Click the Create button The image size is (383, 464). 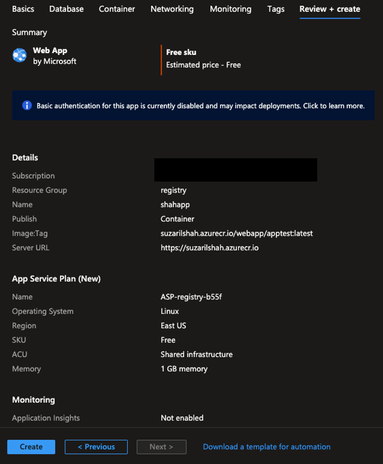(31, 447)
